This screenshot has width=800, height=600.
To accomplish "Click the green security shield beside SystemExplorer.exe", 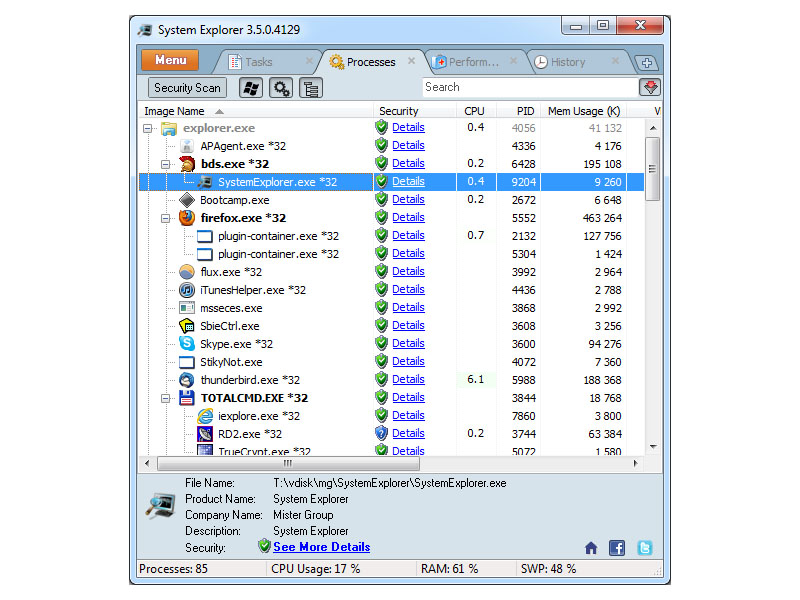I will 381,181.
